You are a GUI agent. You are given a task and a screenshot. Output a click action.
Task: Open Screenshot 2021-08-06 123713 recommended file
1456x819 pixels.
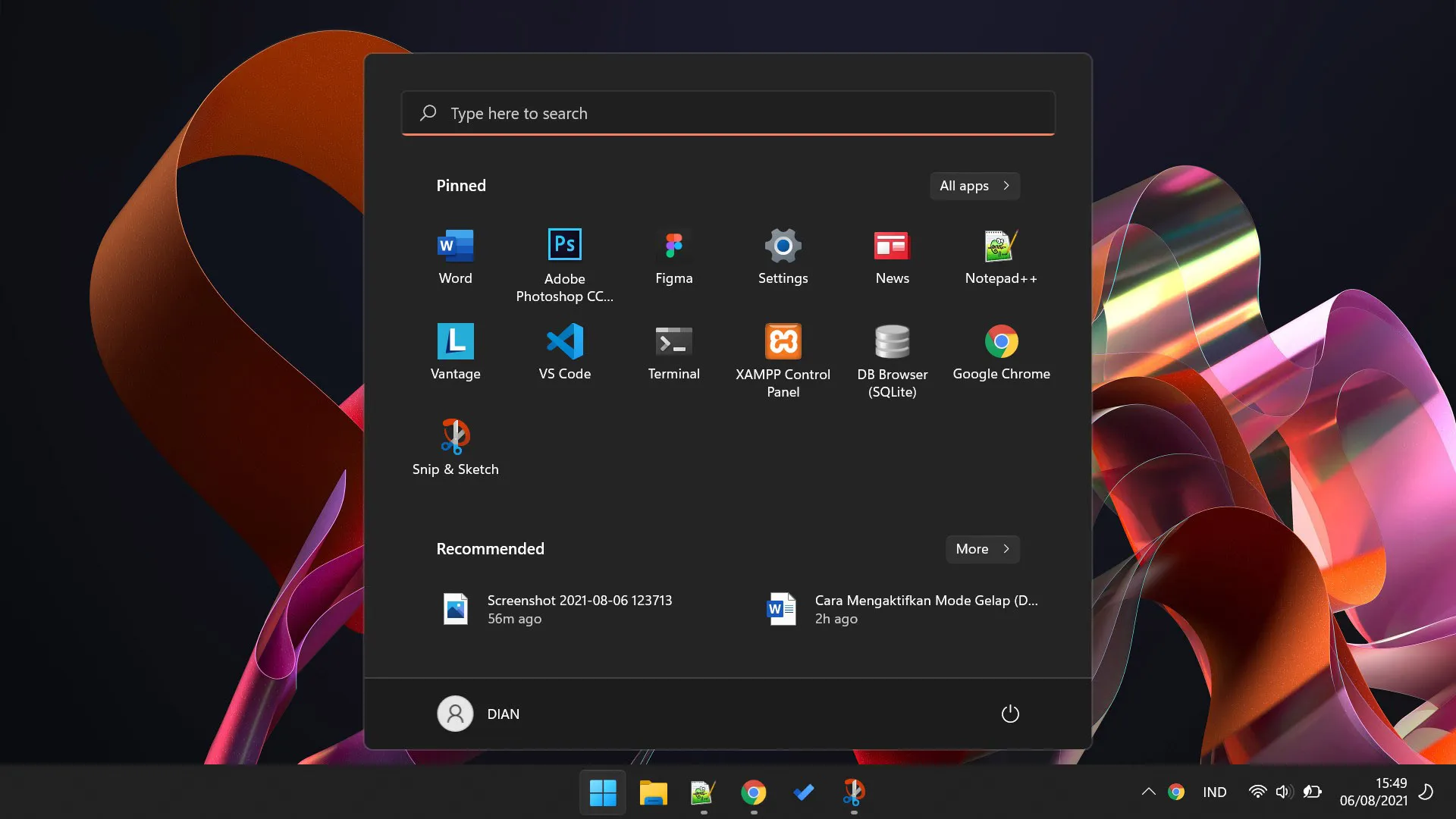pos(557,609)
